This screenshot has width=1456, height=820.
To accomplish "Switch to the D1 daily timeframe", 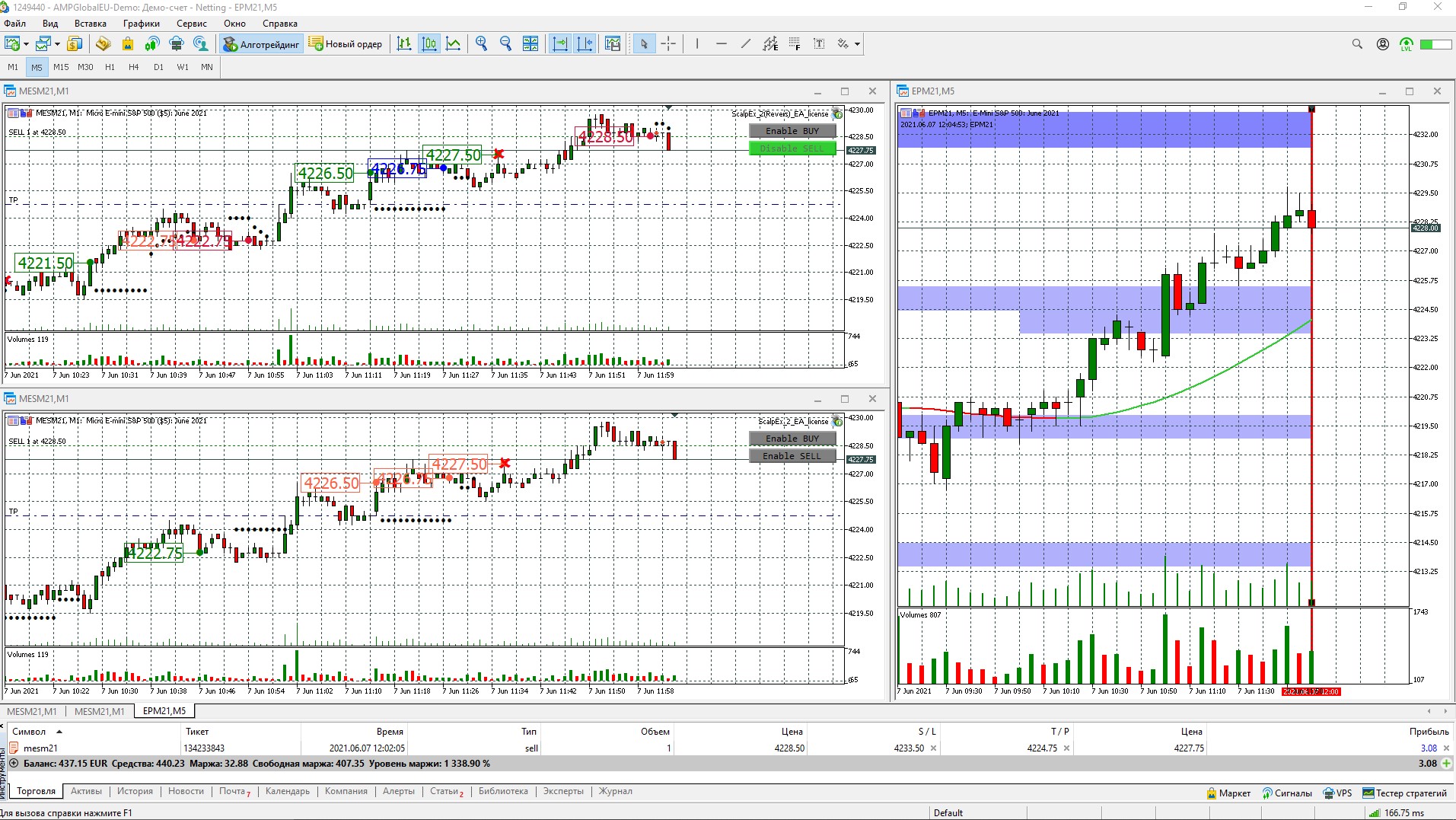I will [158, 67].
